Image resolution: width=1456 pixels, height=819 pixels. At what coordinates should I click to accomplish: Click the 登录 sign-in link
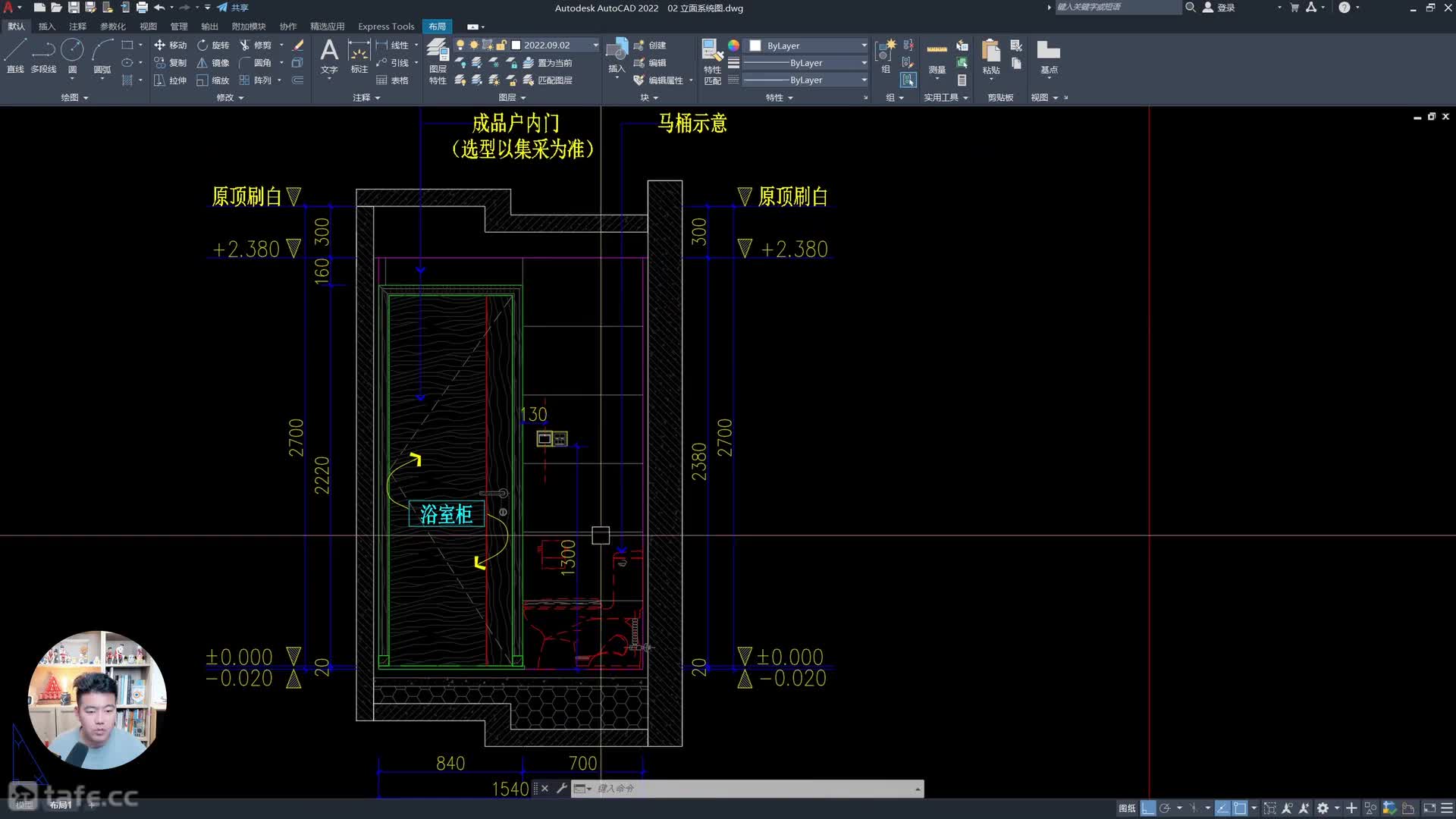[x=1225, y=8]
